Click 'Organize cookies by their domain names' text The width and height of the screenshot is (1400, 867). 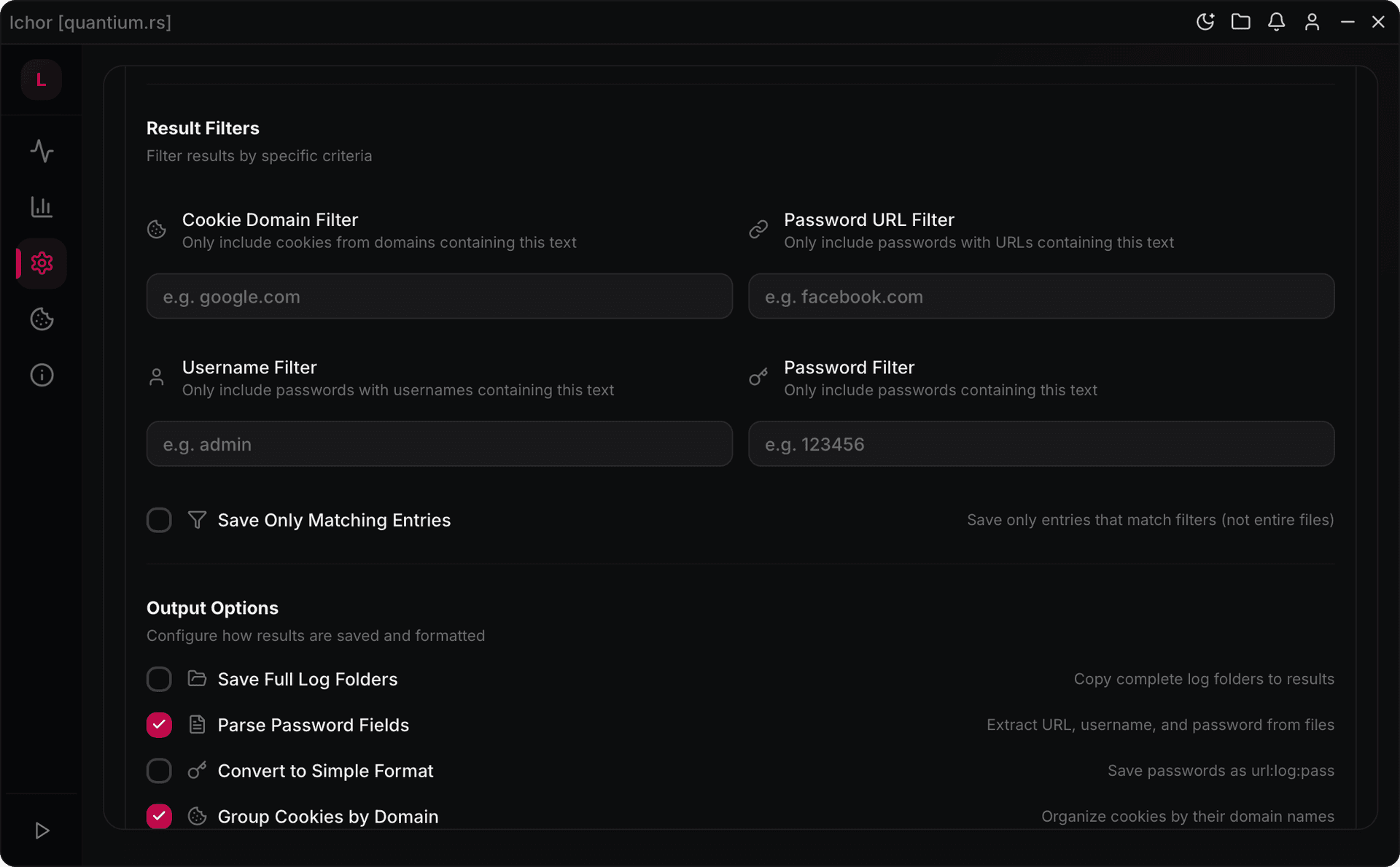[x=1188, y=817]
